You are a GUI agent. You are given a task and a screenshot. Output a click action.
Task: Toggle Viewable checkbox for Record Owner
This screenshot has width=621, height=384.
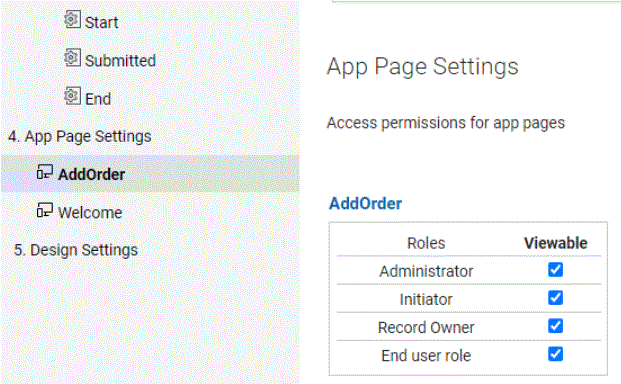pos(555,326)
